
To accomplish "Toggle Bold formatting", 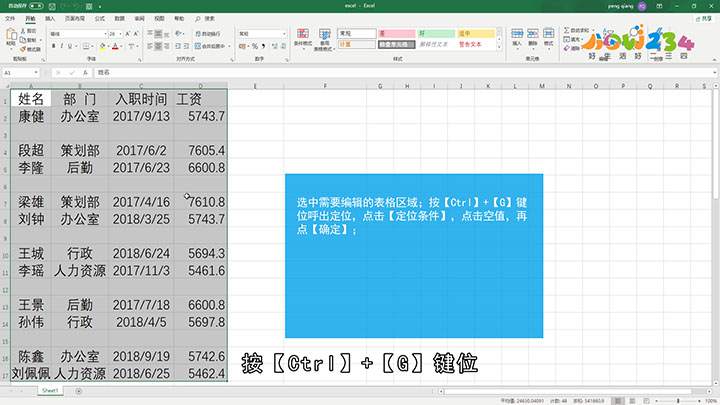I will tap(53, 46).
